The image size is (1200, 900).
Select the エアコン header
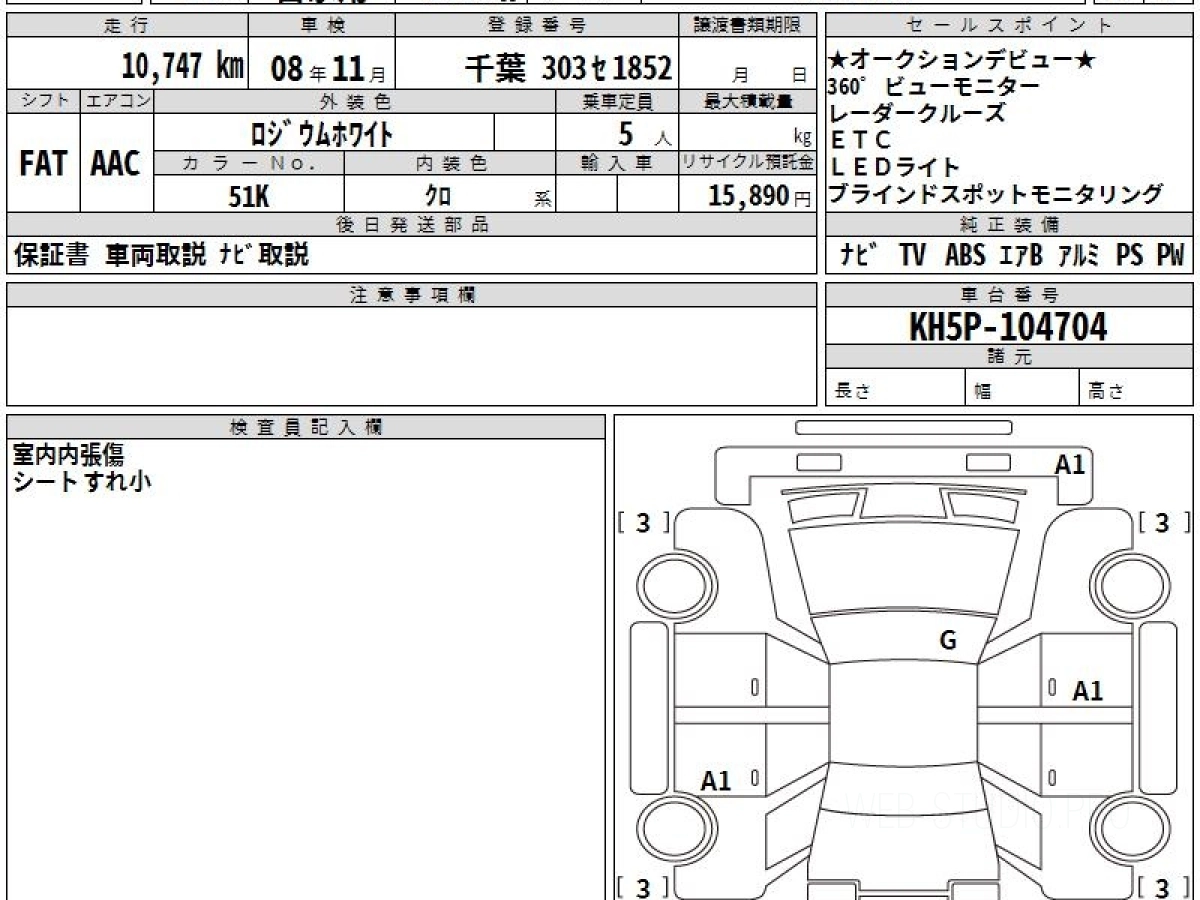[x=117, y=101]
